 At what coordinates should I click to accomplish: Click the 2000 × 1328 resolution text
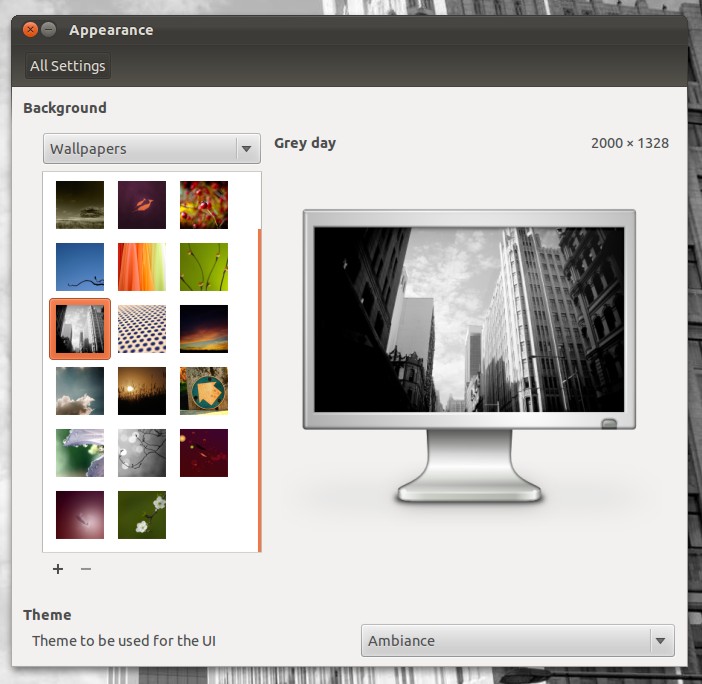pyautogui.click(x=630, y=143)
